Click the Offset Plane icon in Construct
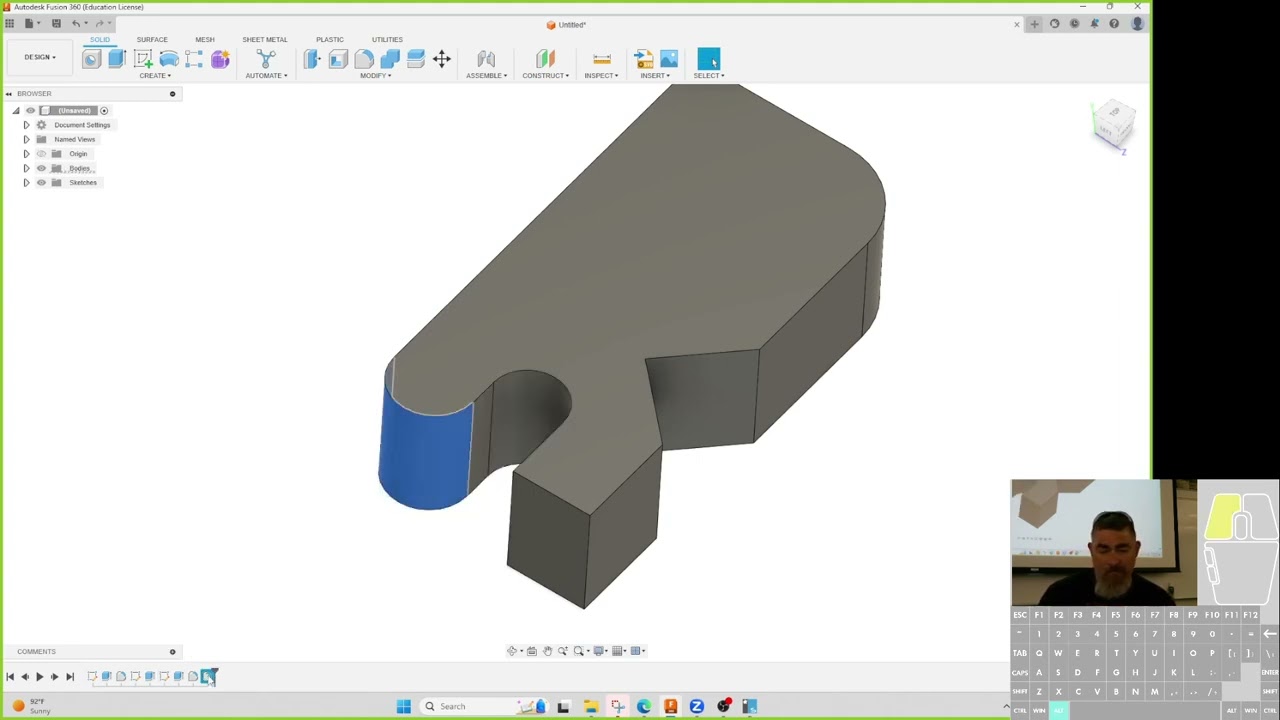Viewport: 1280px width, 720px height. (545, 59)
